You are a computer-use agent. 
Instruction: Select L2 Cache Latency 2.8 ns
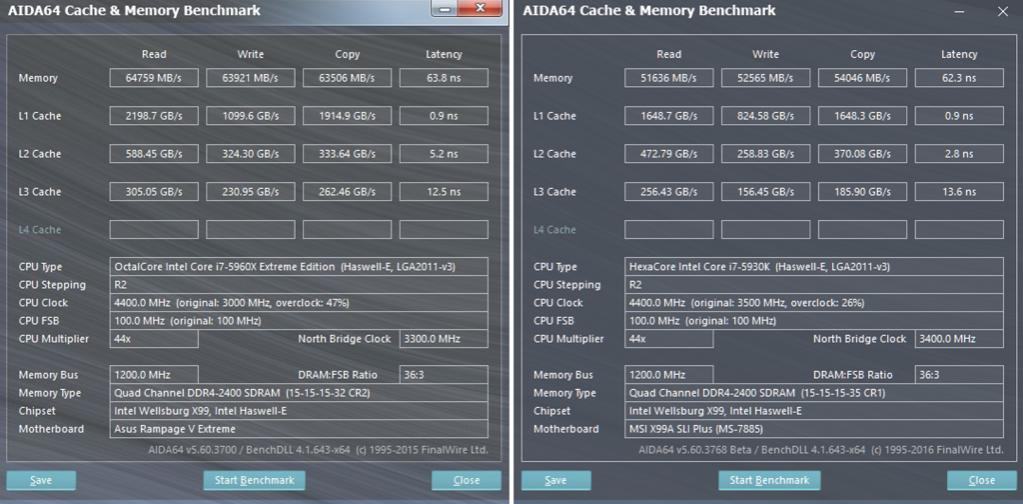pyautogui.click(x=959, y=154)
